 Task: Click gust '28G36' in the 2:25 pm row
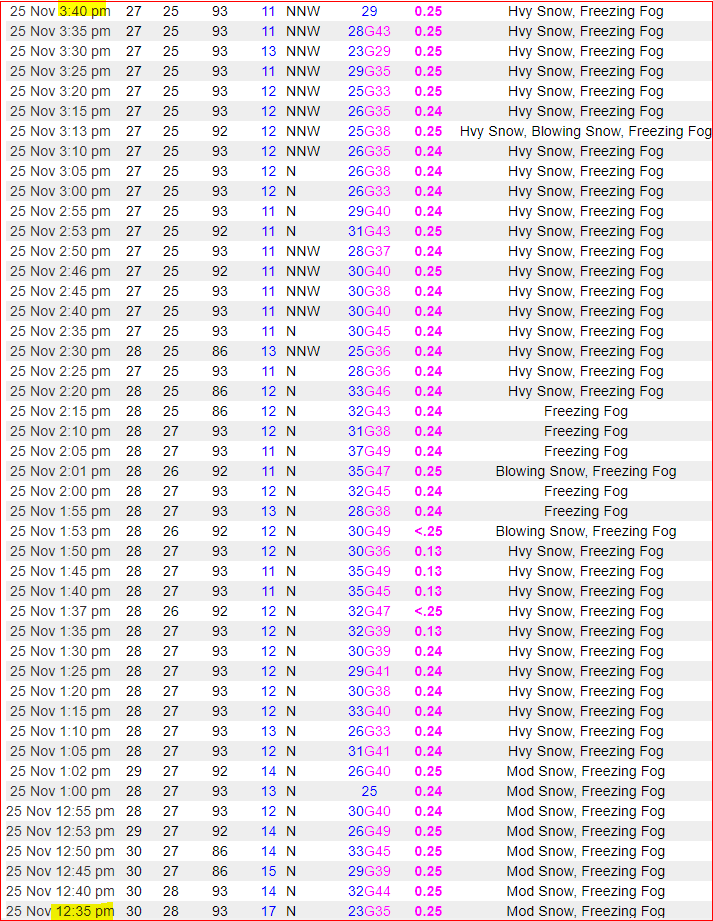pos(369,371)
